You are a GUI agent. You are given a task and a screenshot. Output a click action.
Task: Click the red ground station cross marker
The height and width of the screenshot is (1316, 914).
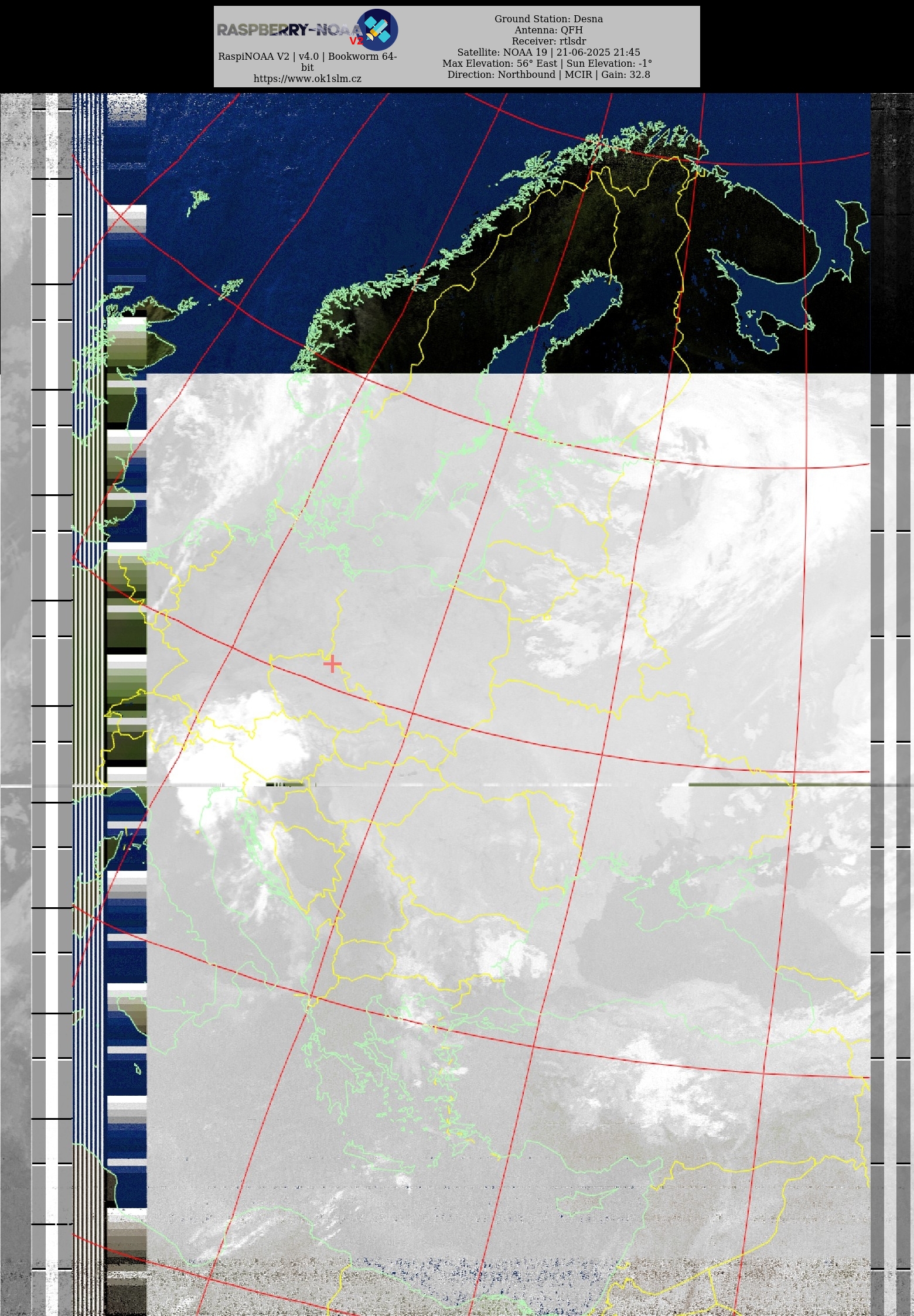(332, 664)
